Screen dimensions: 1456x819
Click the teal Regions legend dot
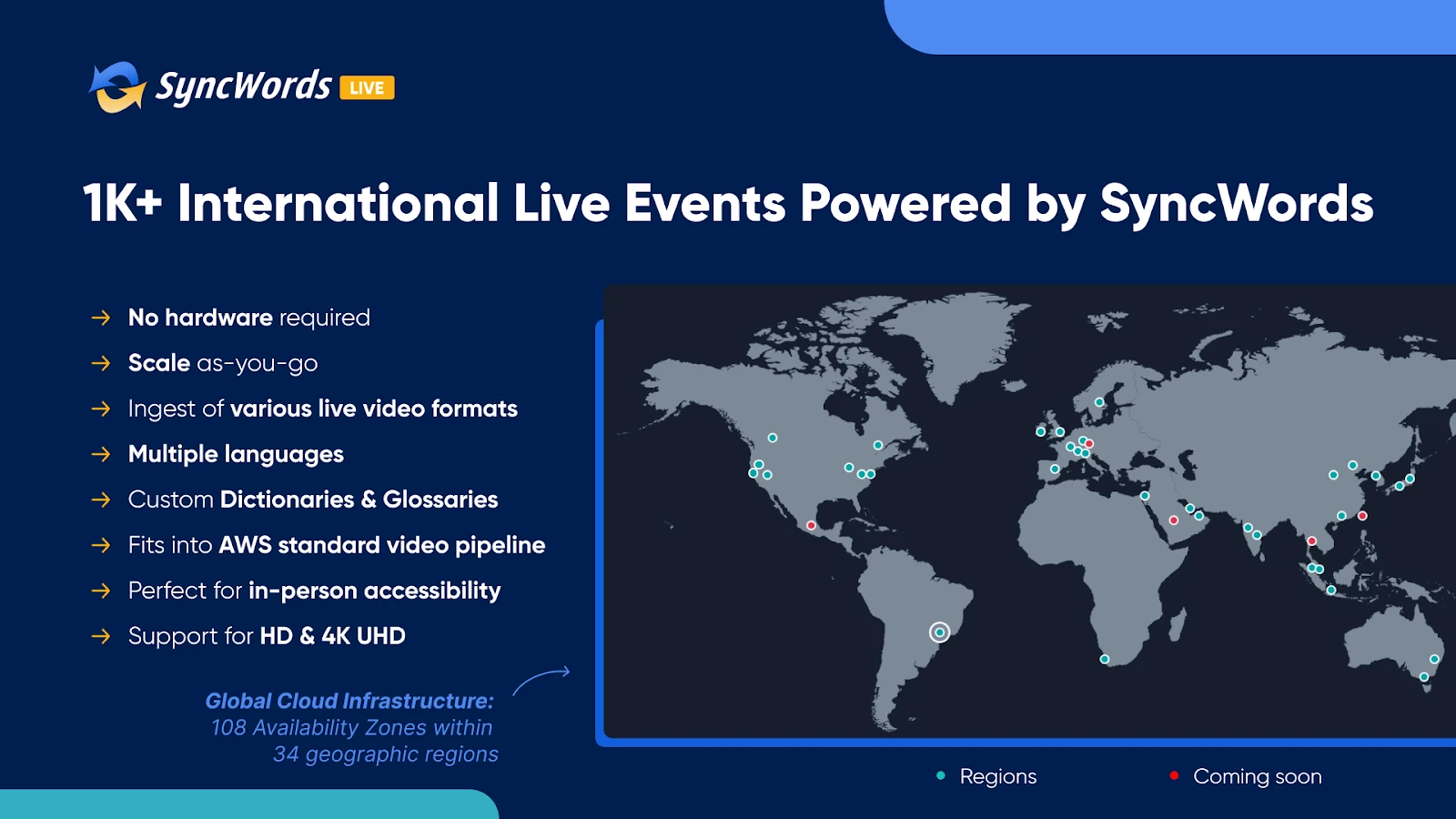pyautogui.click(x=941, y=775)
